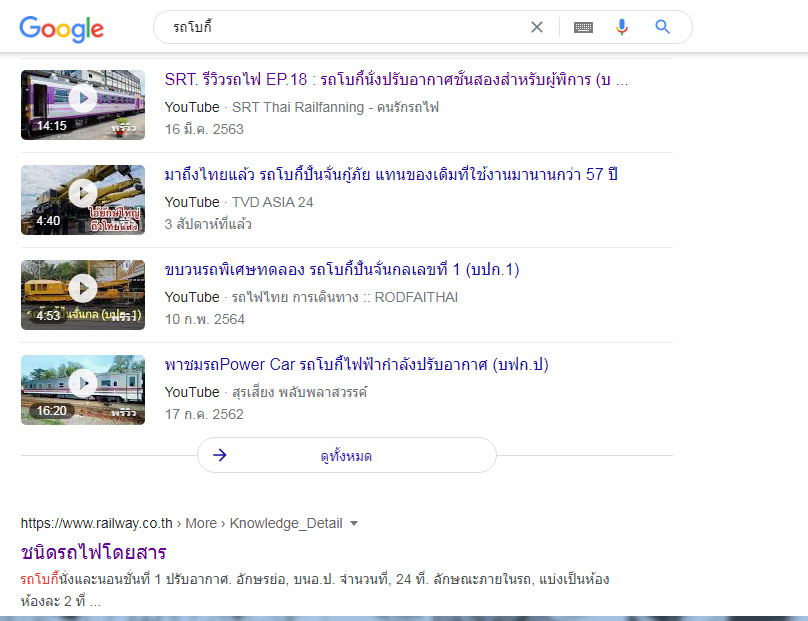Image resolution: width=808 pixels, height=621 pixels.
Task: Play the 14:15 purple train video thumbnail
Action: (83, 105)
